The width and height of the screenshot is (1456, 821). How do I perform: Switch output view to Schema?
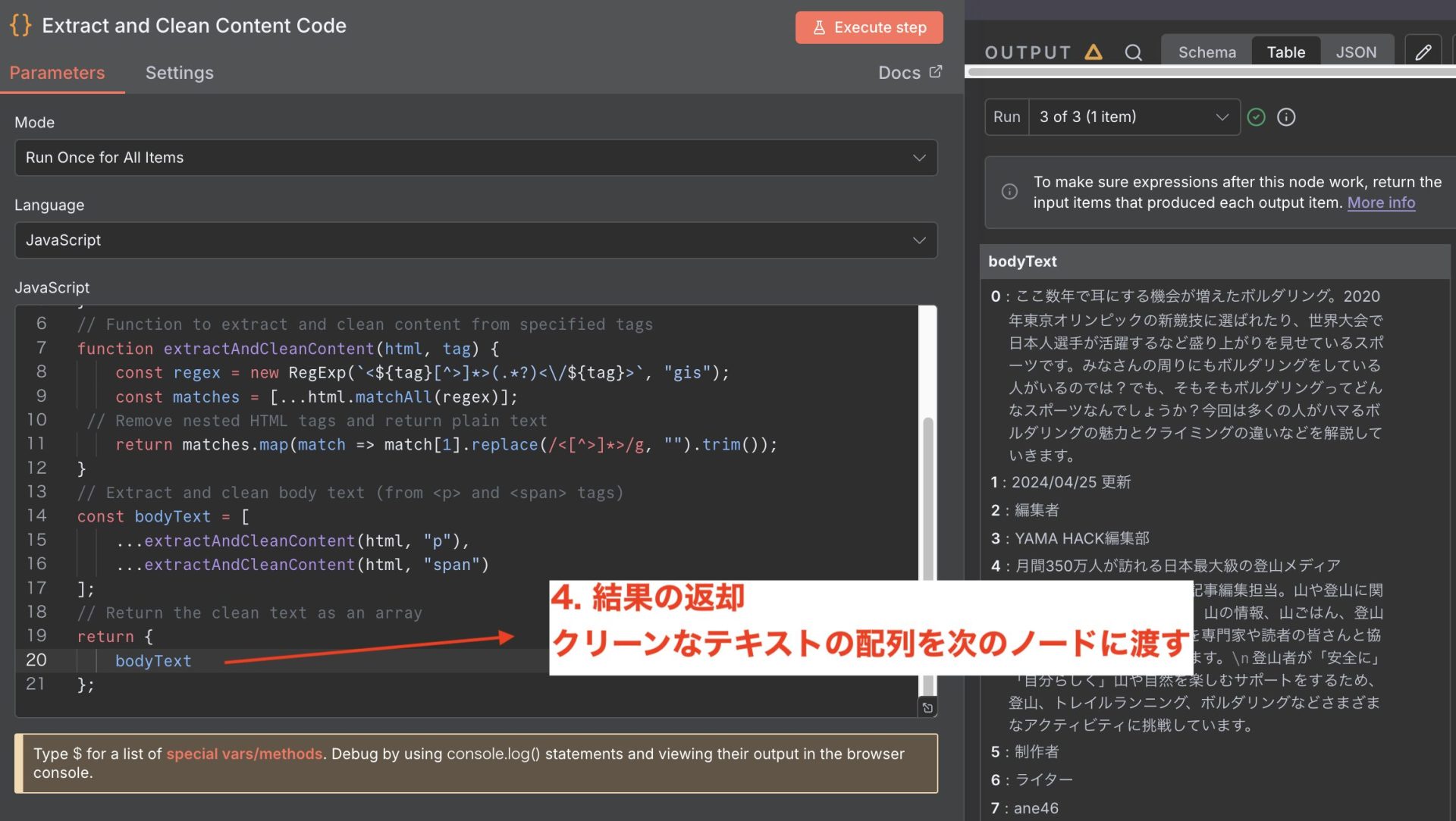tap(1207, 52)
